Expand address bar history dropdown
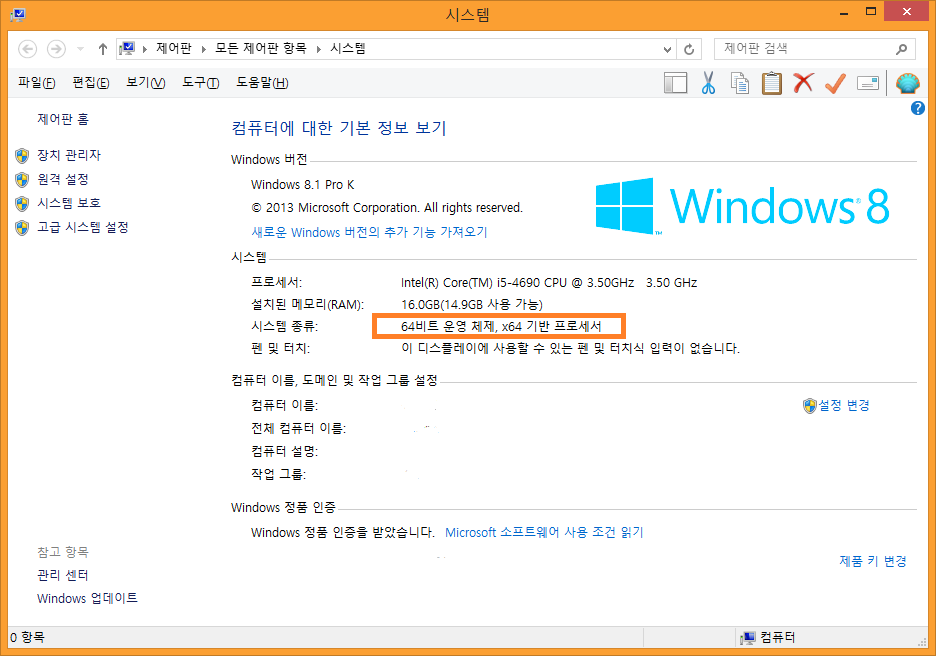Viewport: 936px width, 656px height. (x=667, y=50)
